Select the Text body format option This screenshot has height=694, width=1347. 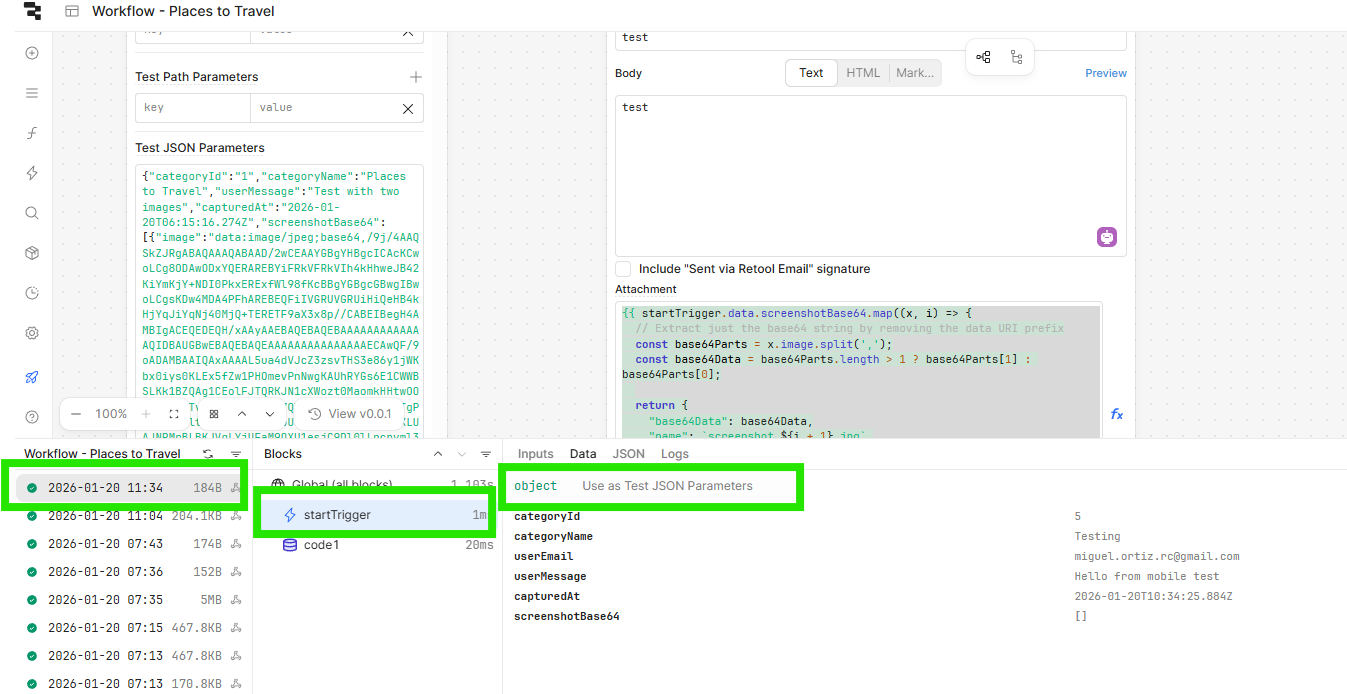[x=811, y=73]
